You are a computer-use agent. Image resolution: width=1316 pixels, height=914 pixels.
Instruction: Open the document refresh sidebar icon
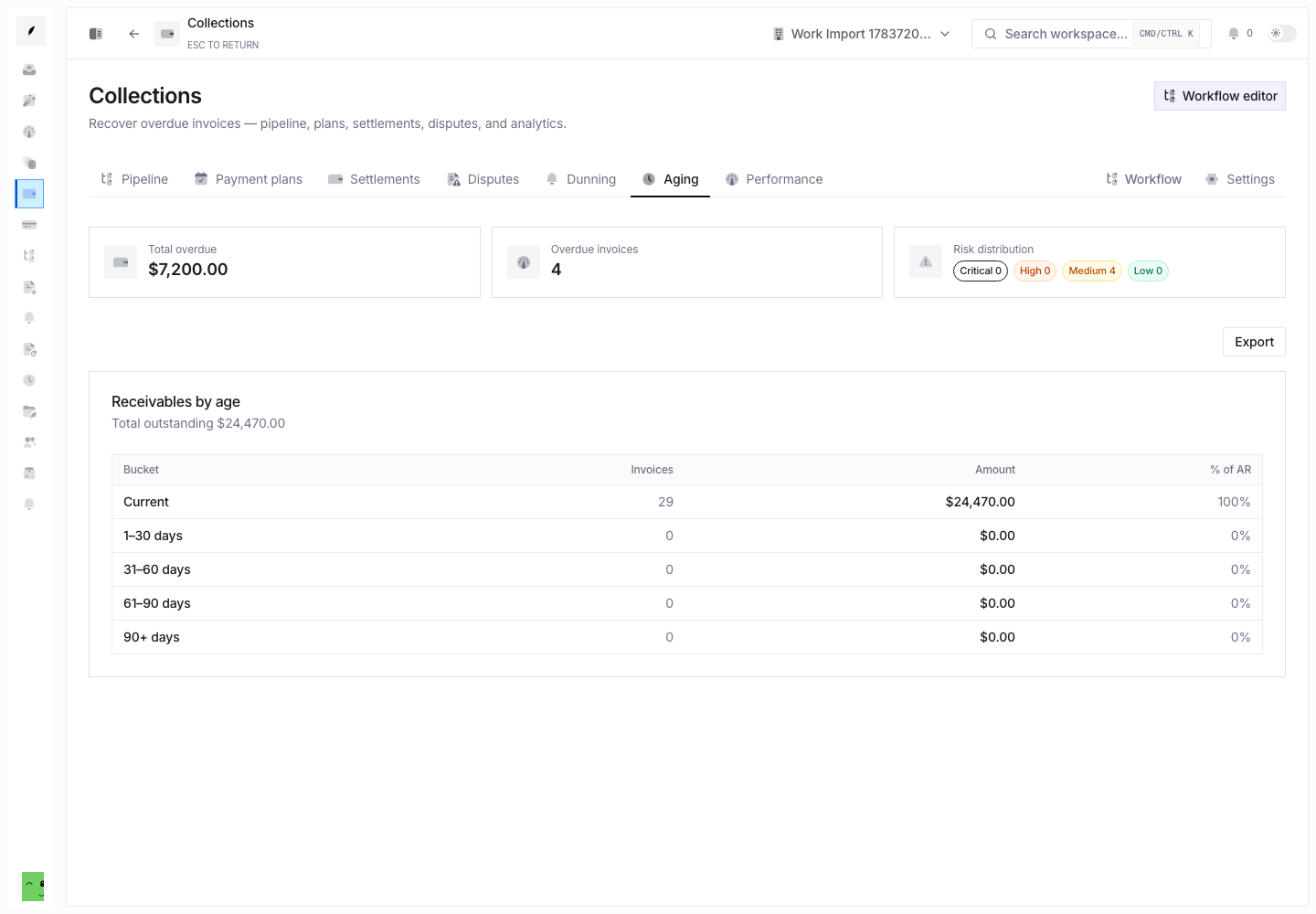[29, 349]
